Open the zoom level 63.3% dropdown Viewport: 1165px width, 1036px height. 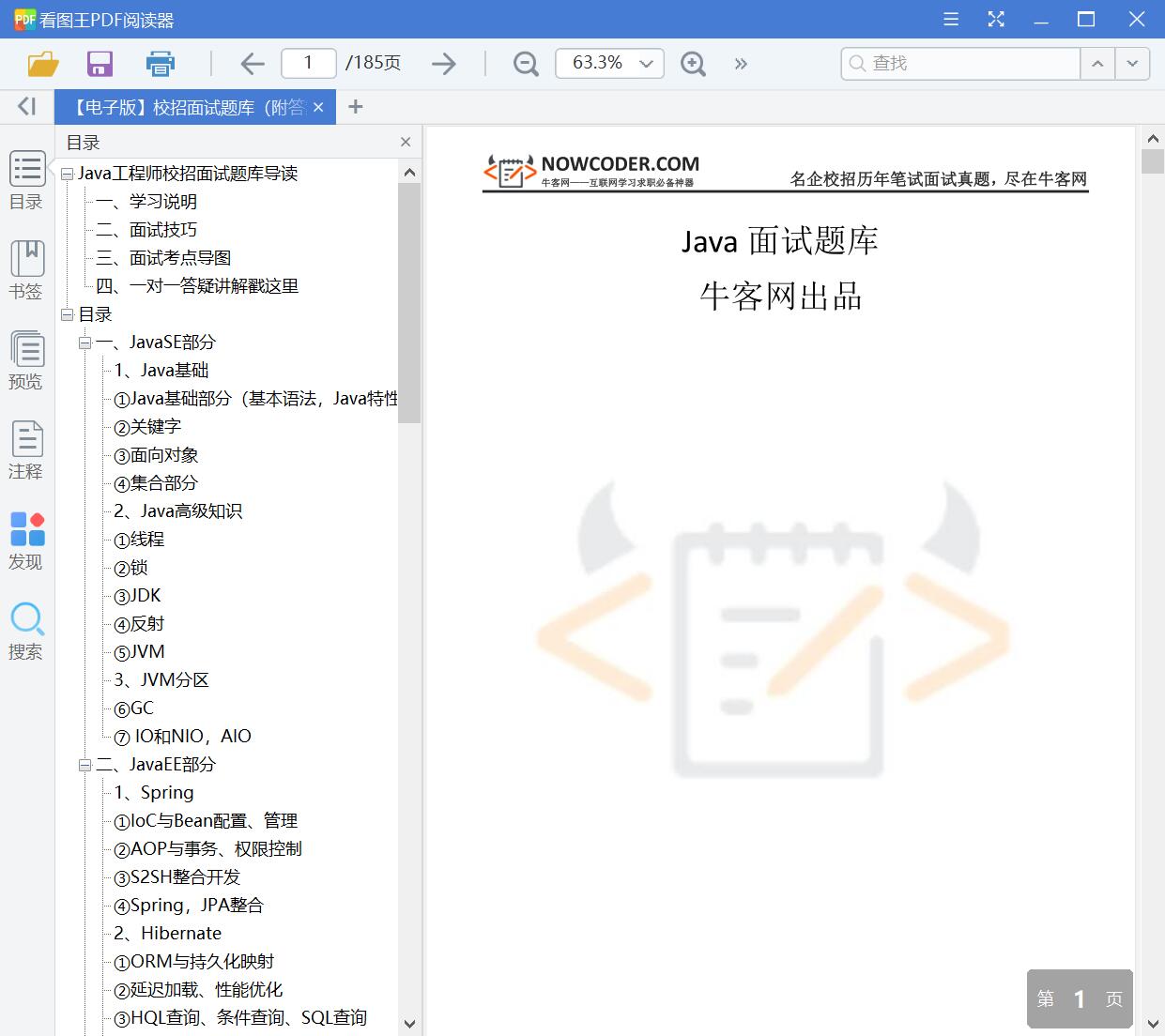tap(610, 63)
